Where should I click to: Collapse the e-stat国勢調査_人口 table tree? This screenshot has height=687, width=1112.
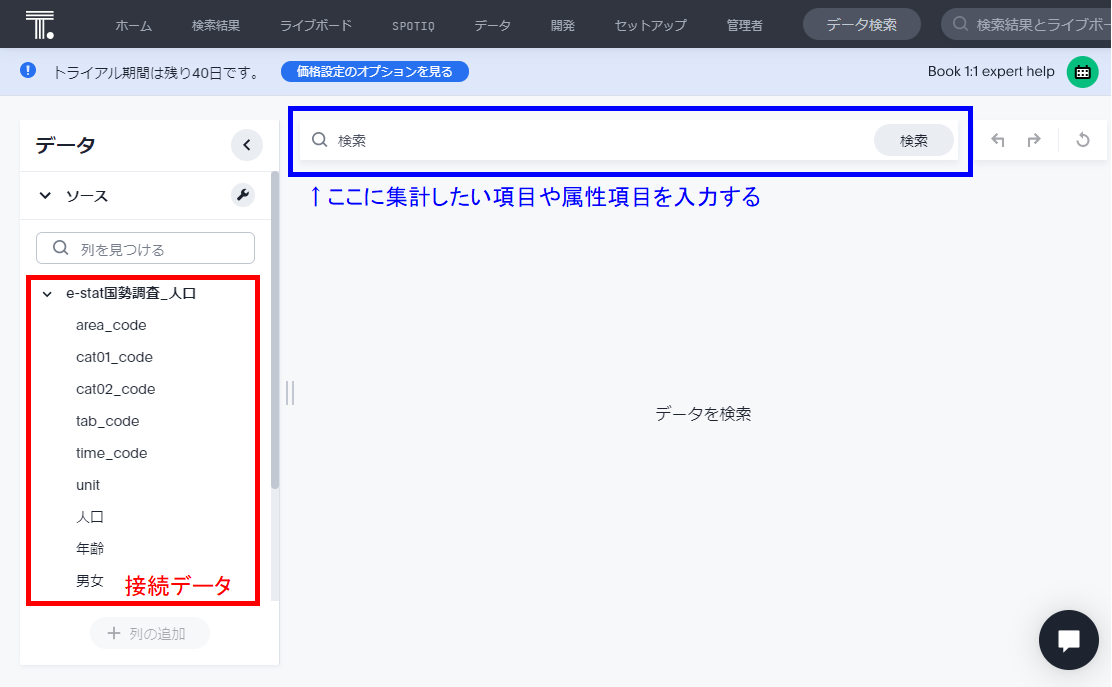point(46,292)
